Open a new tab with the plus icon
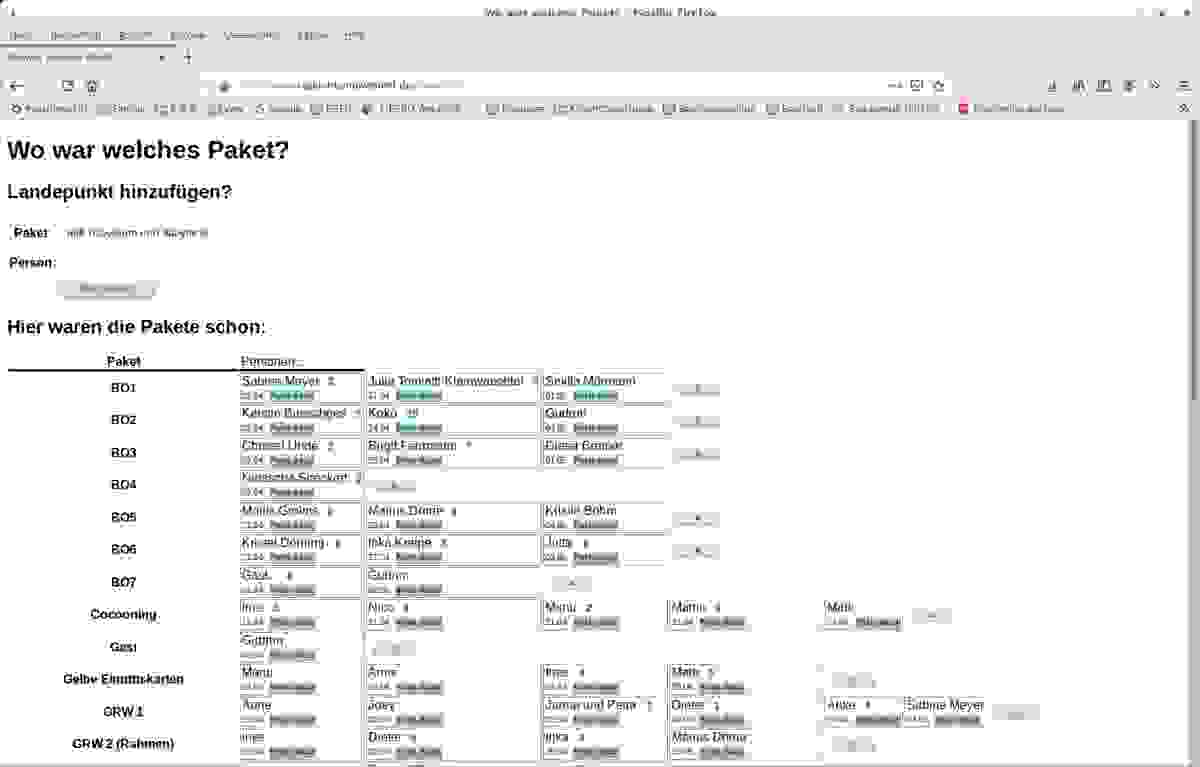Image resolution: width=1200 pixels, height=767 pixels. [x=187, y=58]
